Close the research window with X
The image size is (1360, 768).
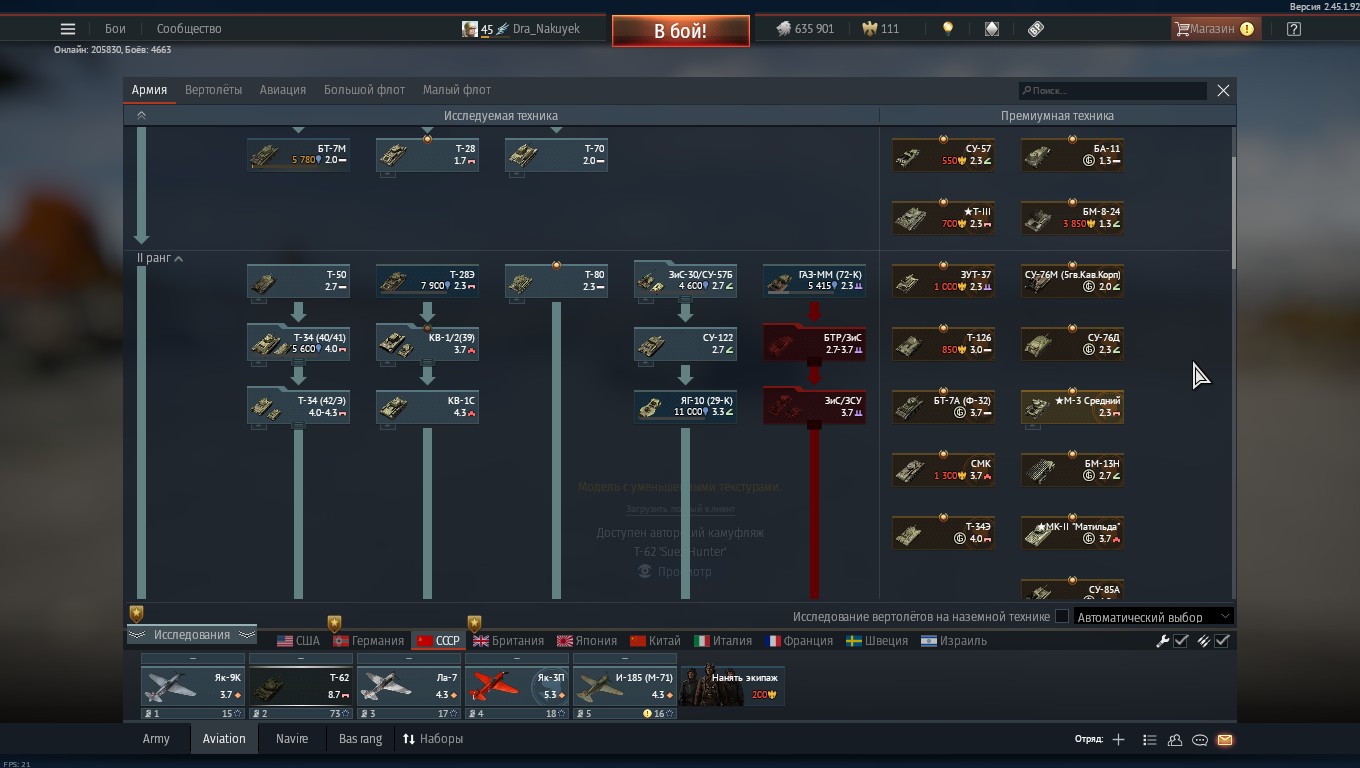pyautogui.click(x=1223, y=90)
